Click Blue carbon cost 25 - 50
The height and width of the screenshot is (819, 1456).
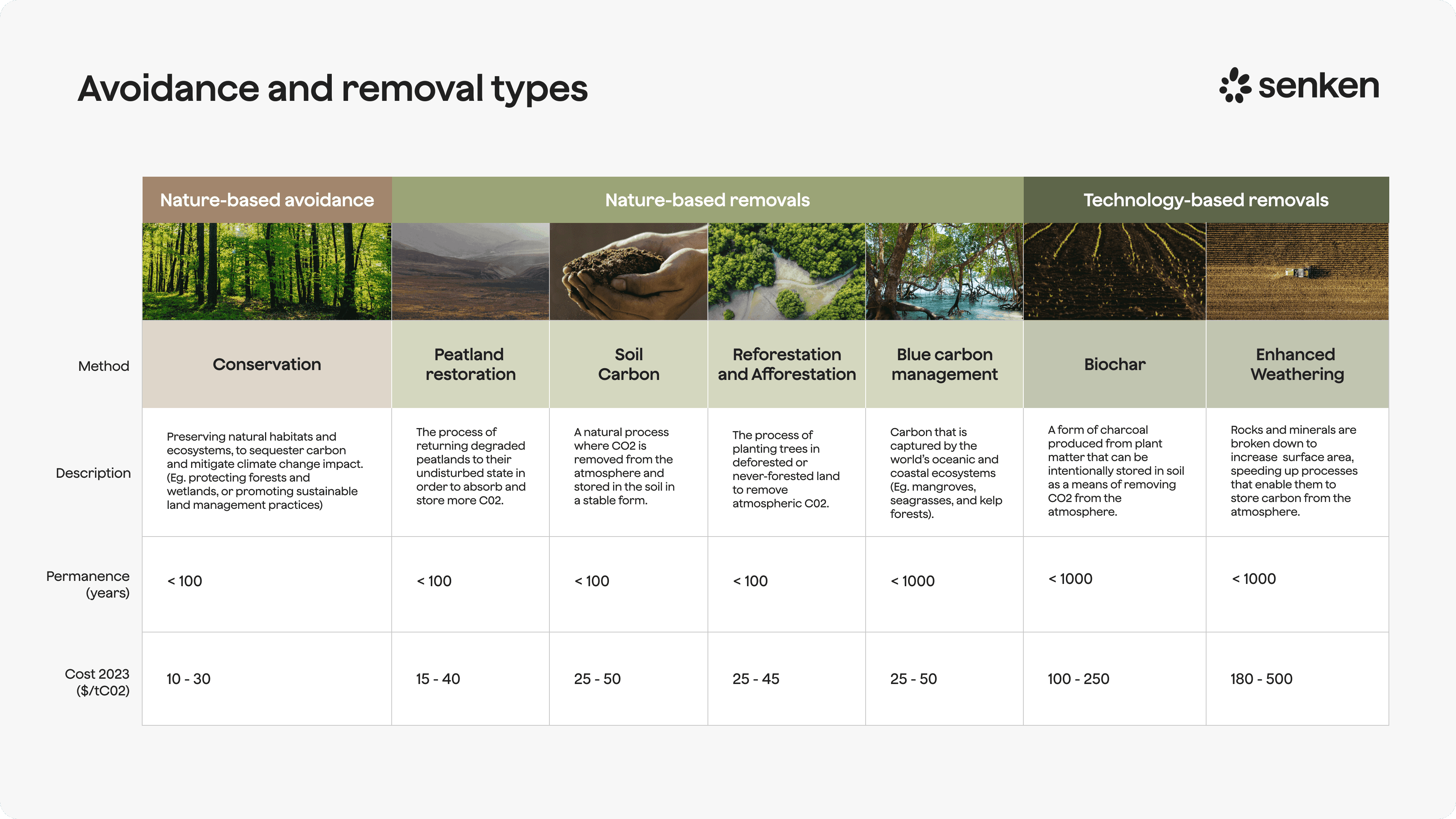tap(913, 678)
